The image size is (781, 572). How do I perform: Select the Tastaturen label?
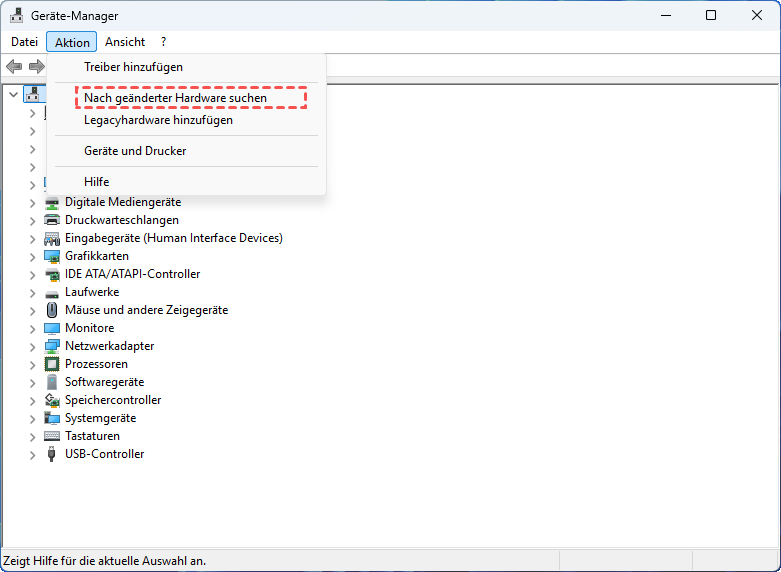click(92, 436)
